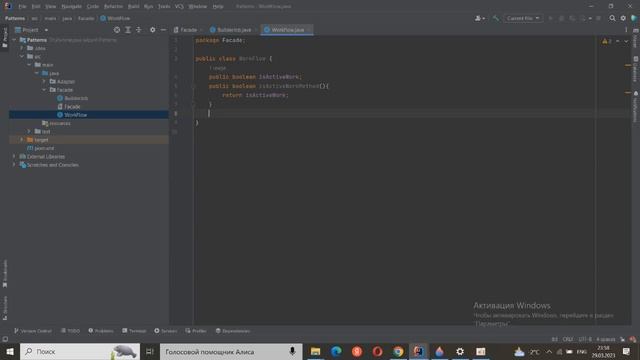The image size is (640, 360).
Task: Expand Scratches and Consoles node
Action: [14, 165]
